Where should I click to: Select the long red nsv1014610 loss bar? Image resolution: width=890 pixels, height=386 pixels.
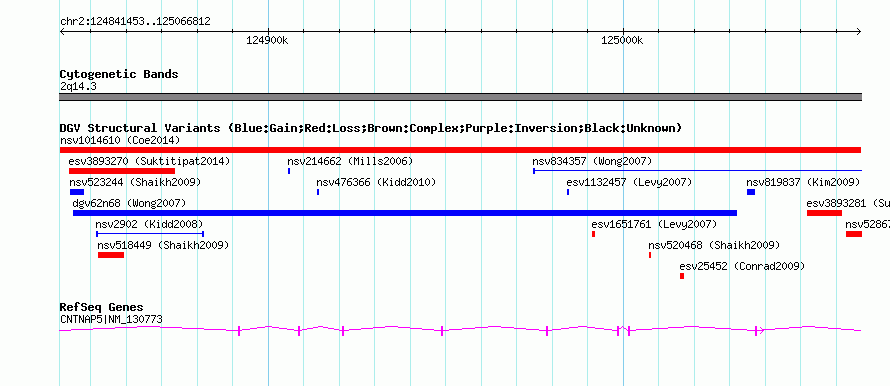pyautogui.click(x=460, y=150)
